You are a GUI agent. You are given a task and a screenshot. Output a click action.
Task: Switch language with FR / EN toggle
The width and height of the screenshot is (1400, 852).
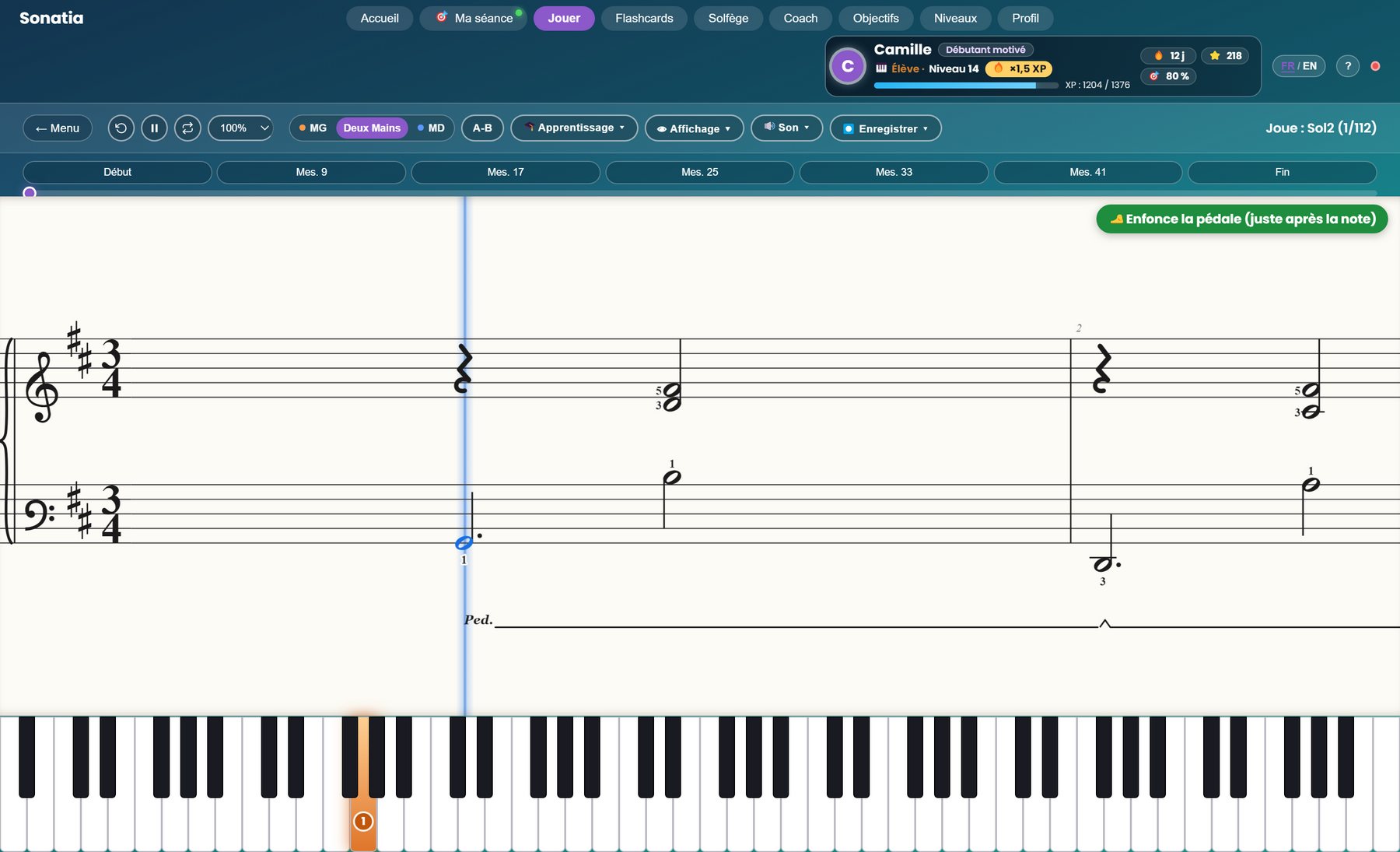point(1299,66)
